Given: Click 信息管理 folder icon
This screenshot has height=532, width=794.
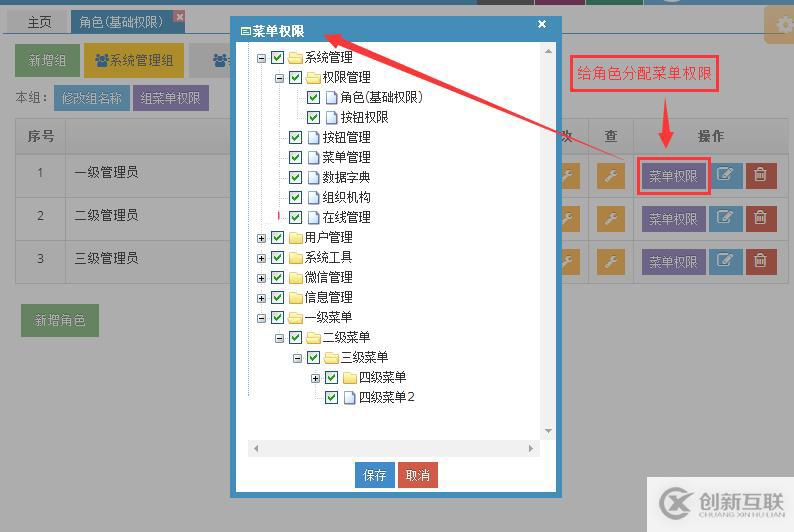Looking at the screenshot, I should (295, 298).
